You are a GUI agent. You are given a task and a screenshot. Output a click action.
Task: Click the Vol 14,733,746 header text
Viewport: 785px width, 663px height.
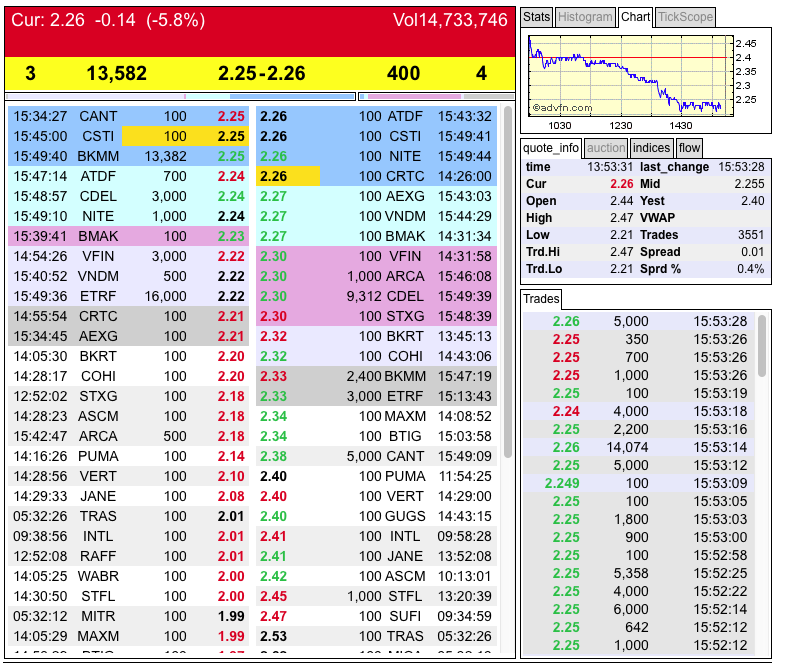(x=450, y=20)
